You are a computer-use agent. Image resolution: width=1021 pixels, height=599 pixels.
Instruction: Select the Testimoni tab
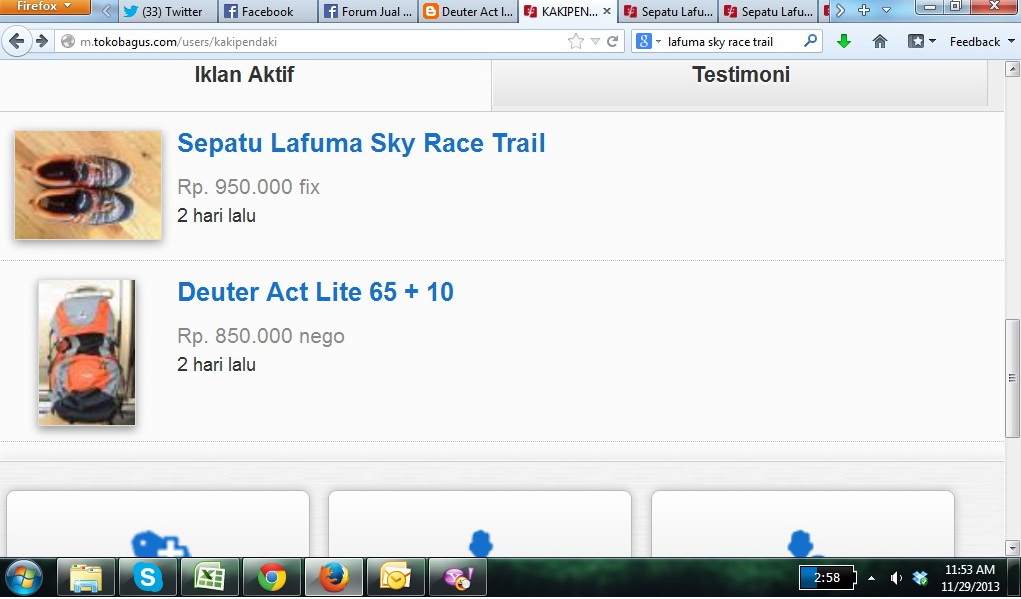tap(741, 75)
